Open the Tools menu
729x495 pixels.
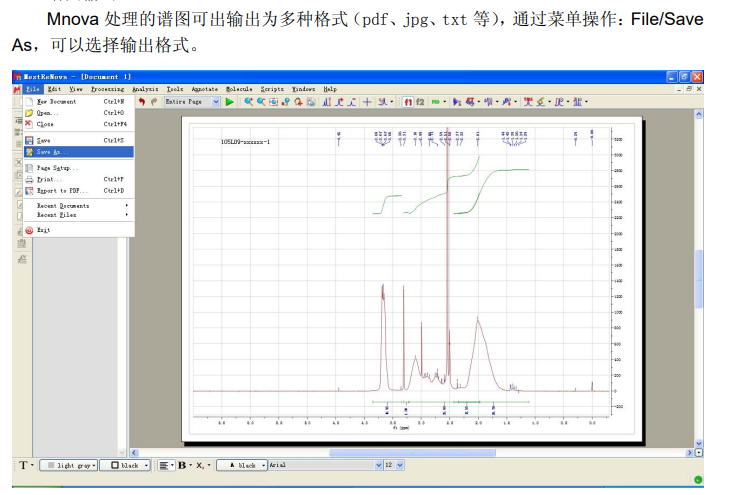[175, 89]
